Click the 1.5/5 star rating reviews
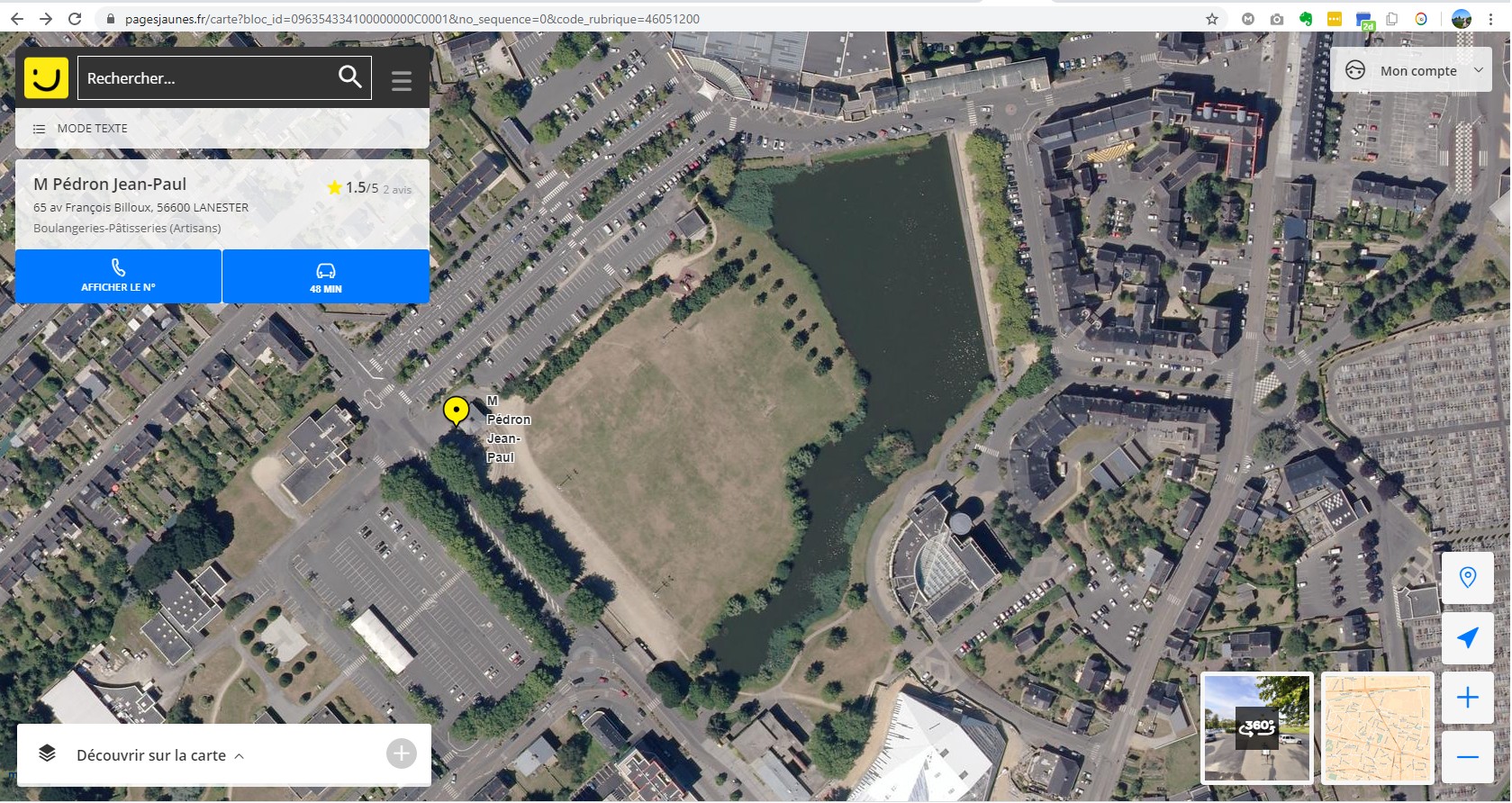Image resolution: width=1512 pixels, height=803 pixels. pos(368,187)
